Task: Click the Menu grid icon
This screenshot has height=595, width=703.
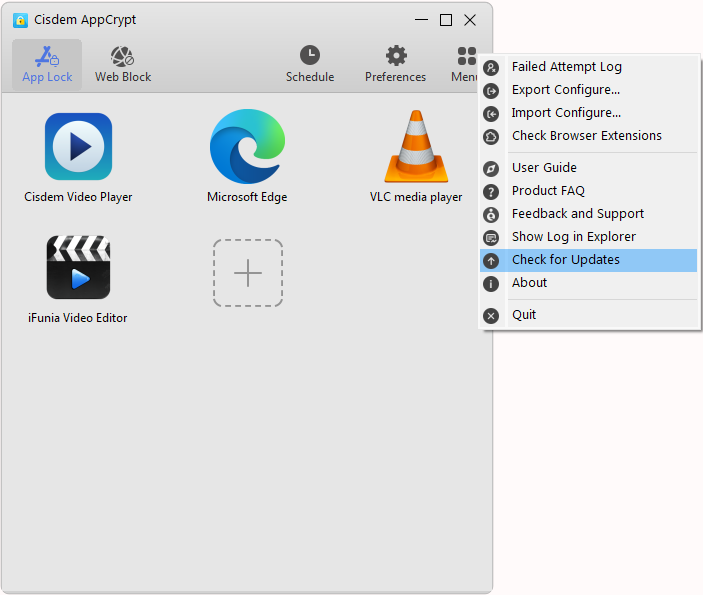Action: (466, 57)
